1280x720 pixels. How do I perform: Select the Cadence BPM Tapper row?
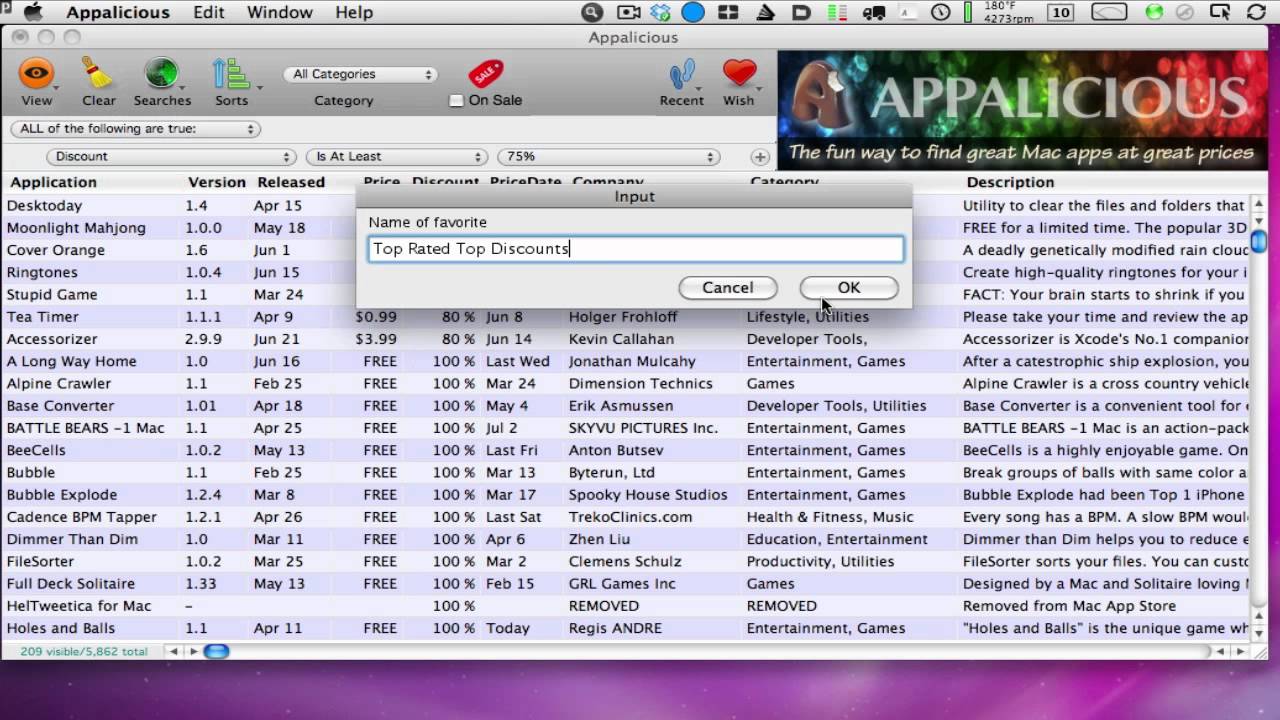pyautogui.click(x=626, y=517)
